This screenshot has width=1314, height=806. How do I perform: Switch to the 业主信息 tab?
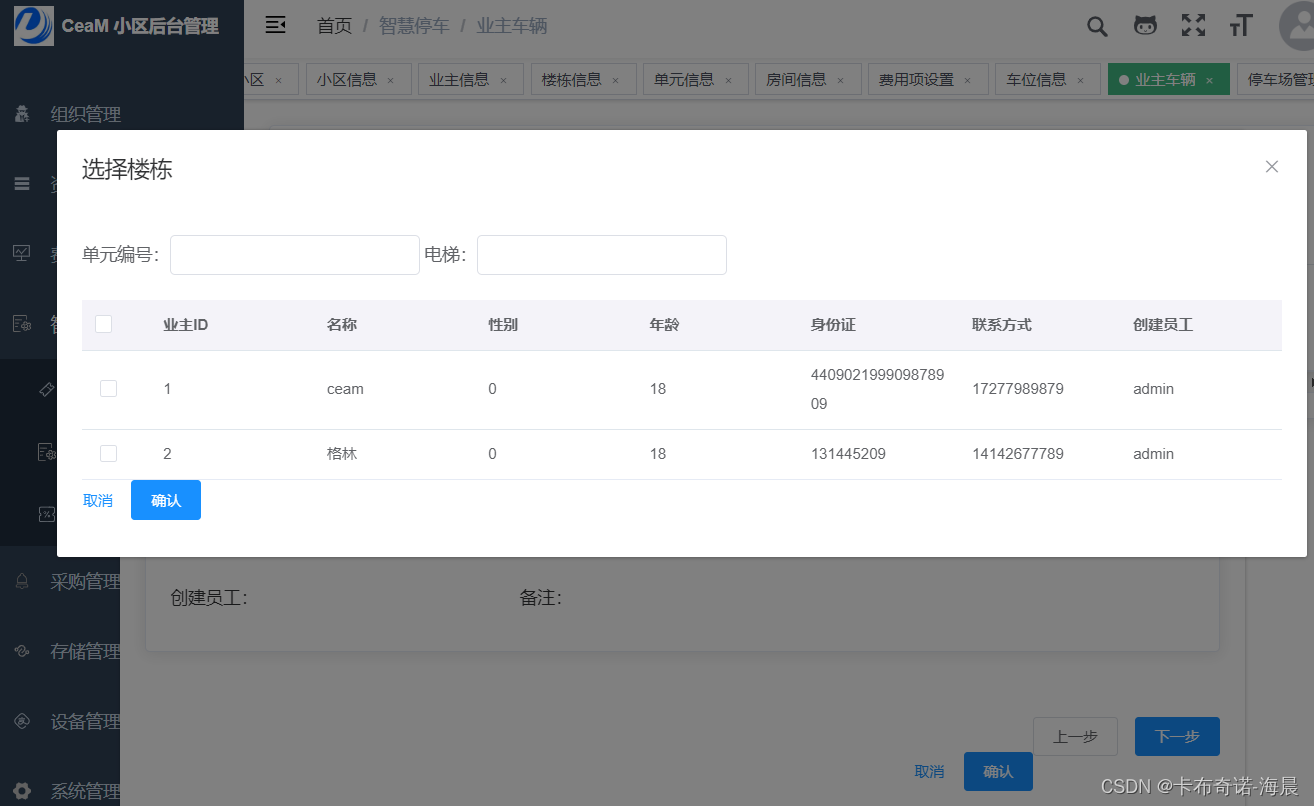click(459, 80)
